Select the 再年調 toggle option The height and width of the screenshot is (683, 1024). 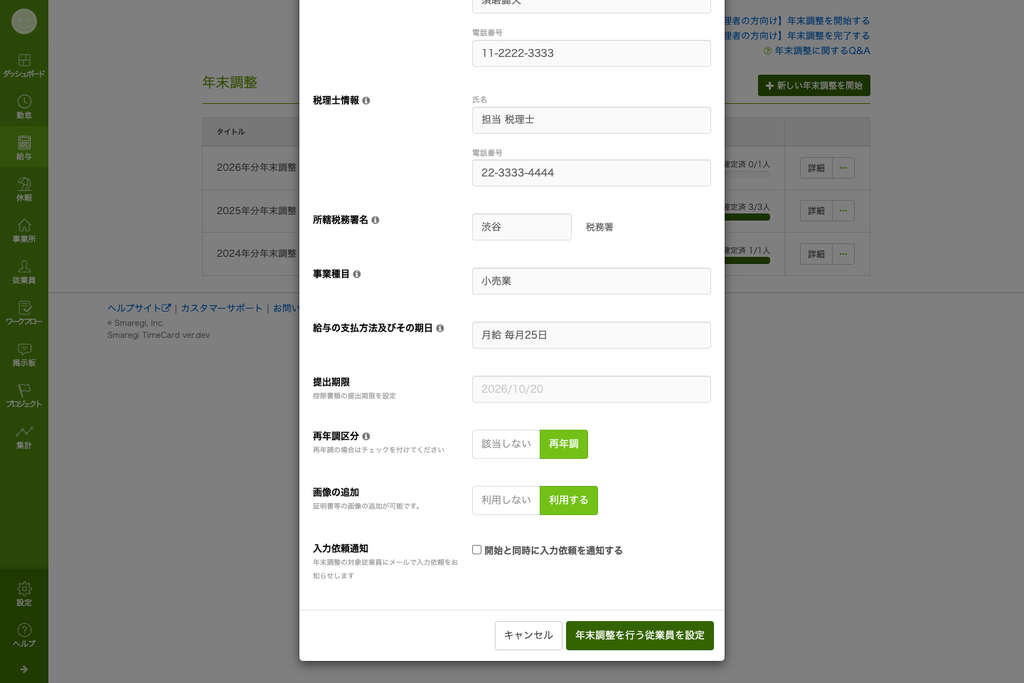(564, 444)
